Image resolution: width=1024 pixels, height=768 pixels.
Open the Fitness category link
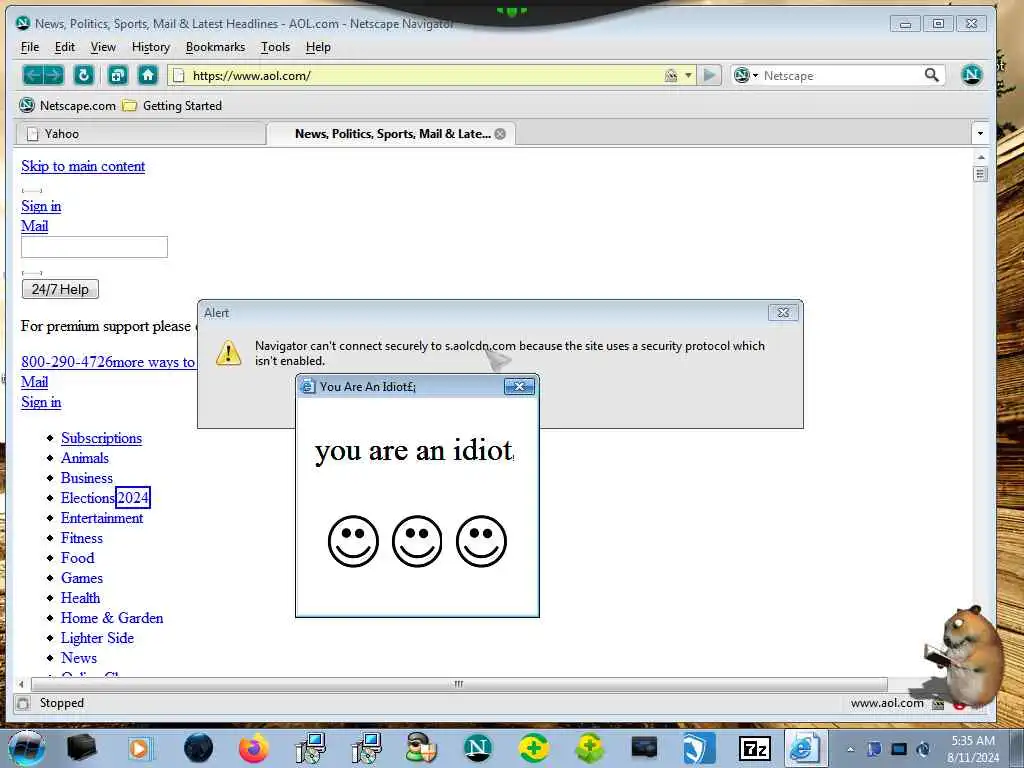[x=82, y=538]
